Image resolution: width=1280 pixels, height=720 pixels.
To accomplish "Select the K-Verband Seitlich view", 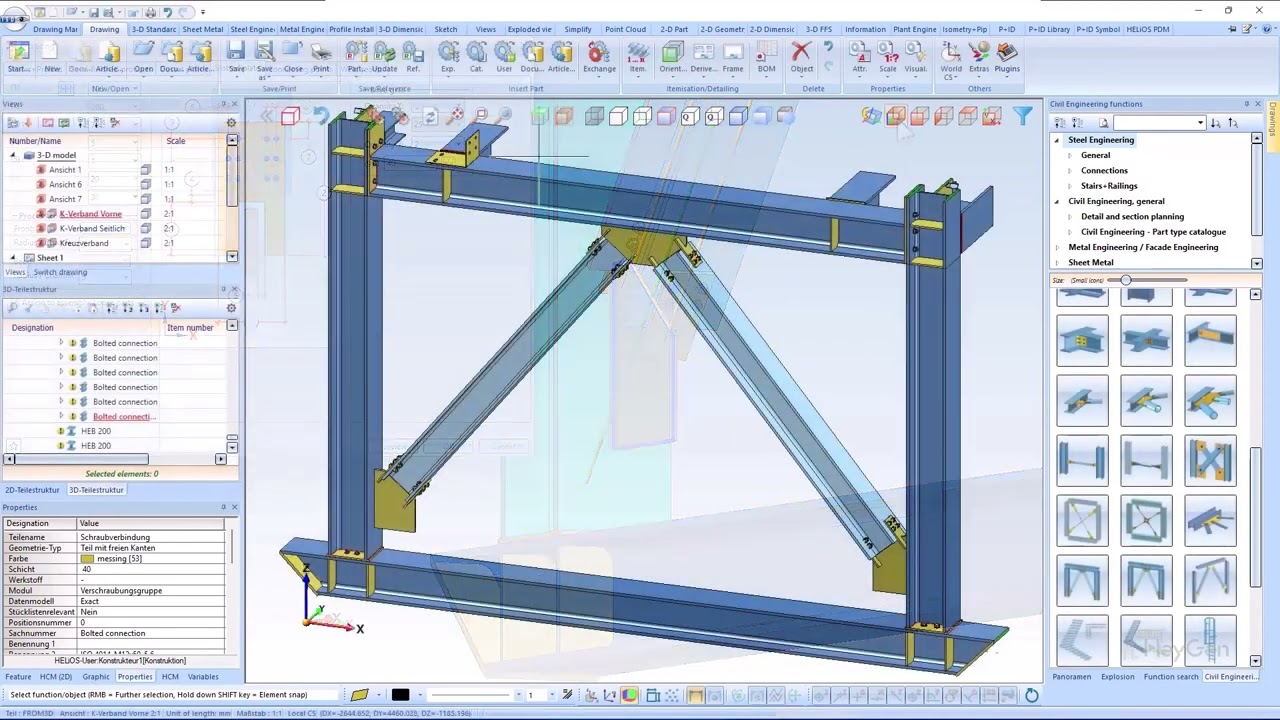I will click(92, 229).
